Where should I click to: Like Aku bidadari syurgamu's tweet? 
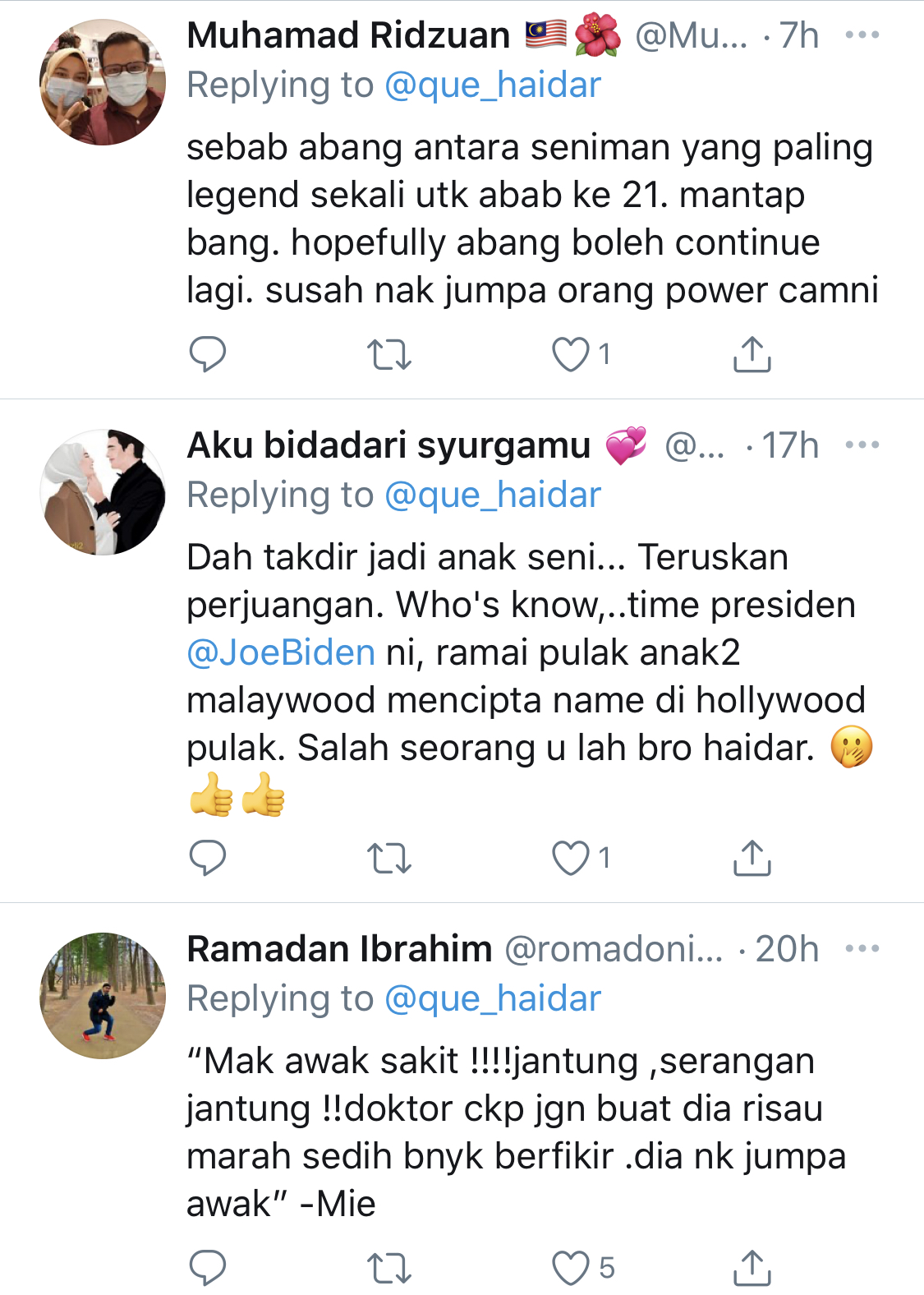[x=571, y=858]
